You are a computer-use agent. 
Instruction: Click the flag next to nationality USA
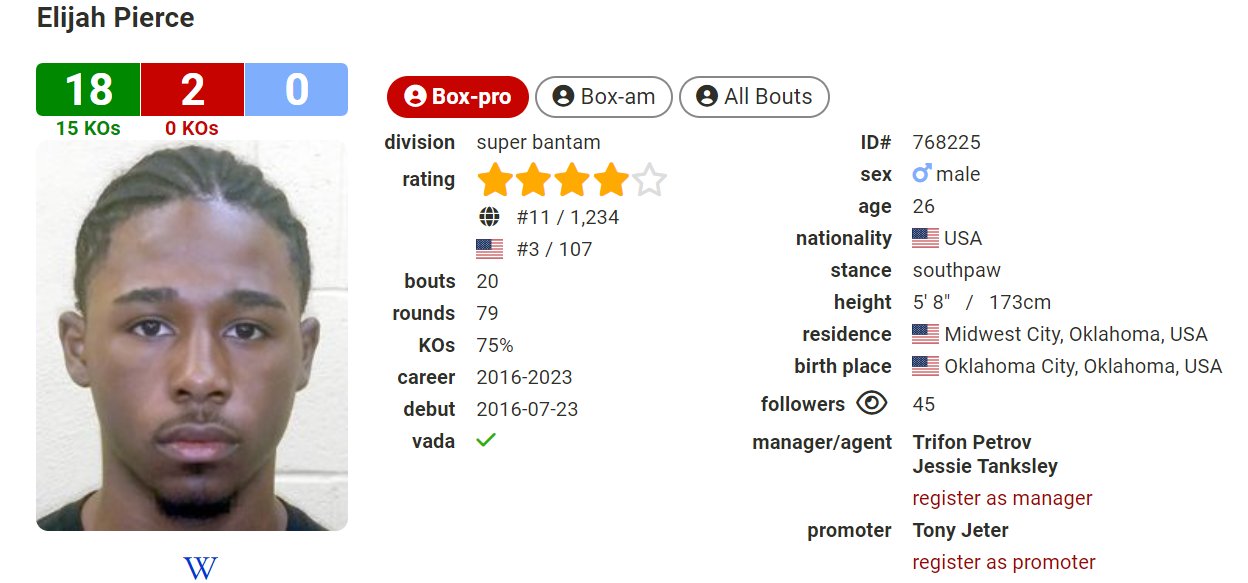[x=925, y=238]
